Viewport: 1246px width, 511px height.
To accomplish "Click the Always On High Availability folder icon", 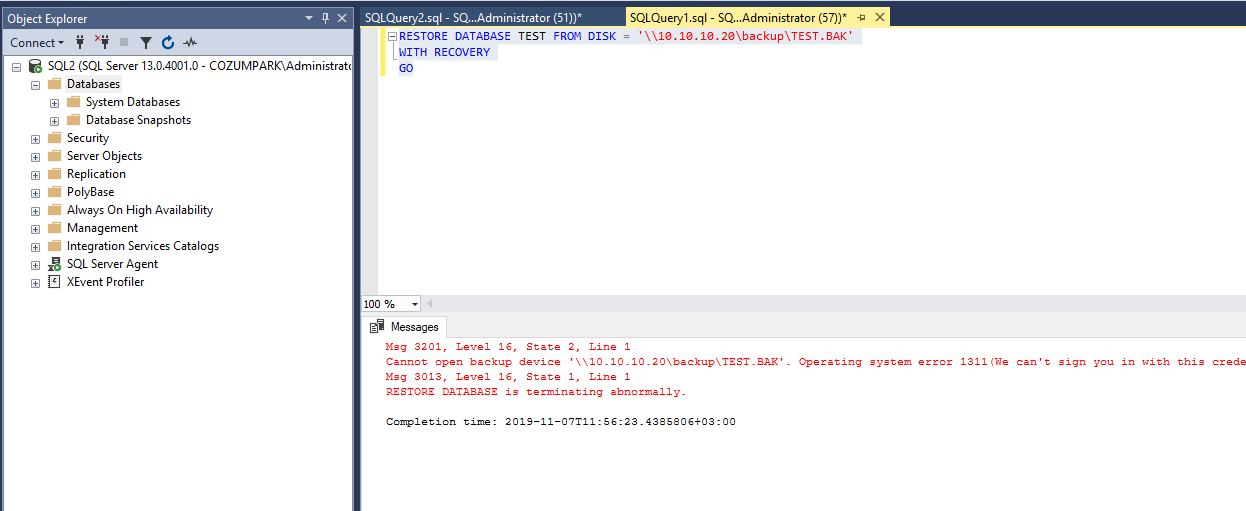I will (55, 210).
